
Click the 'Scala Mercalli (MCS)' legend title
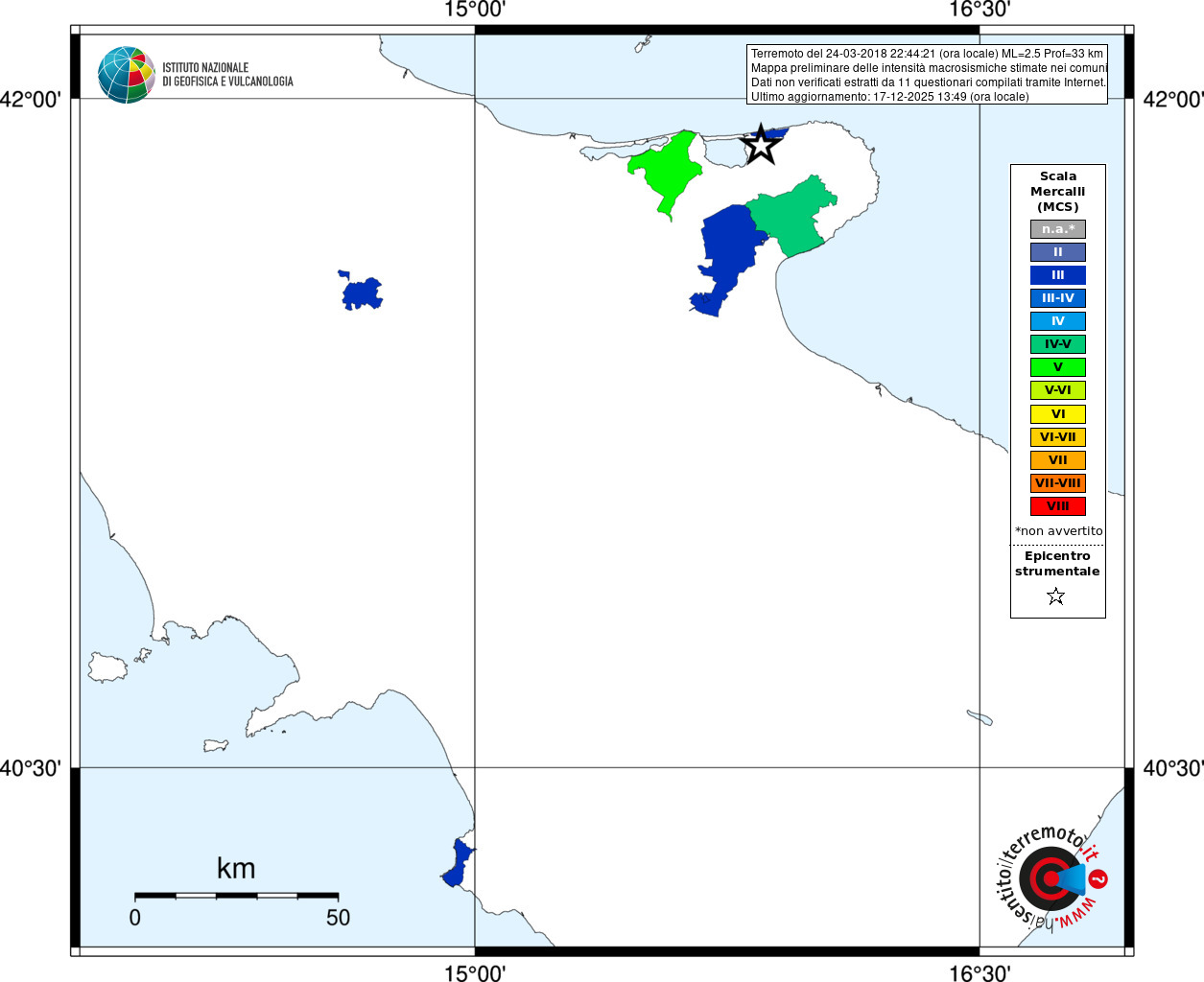point(1058,192)
